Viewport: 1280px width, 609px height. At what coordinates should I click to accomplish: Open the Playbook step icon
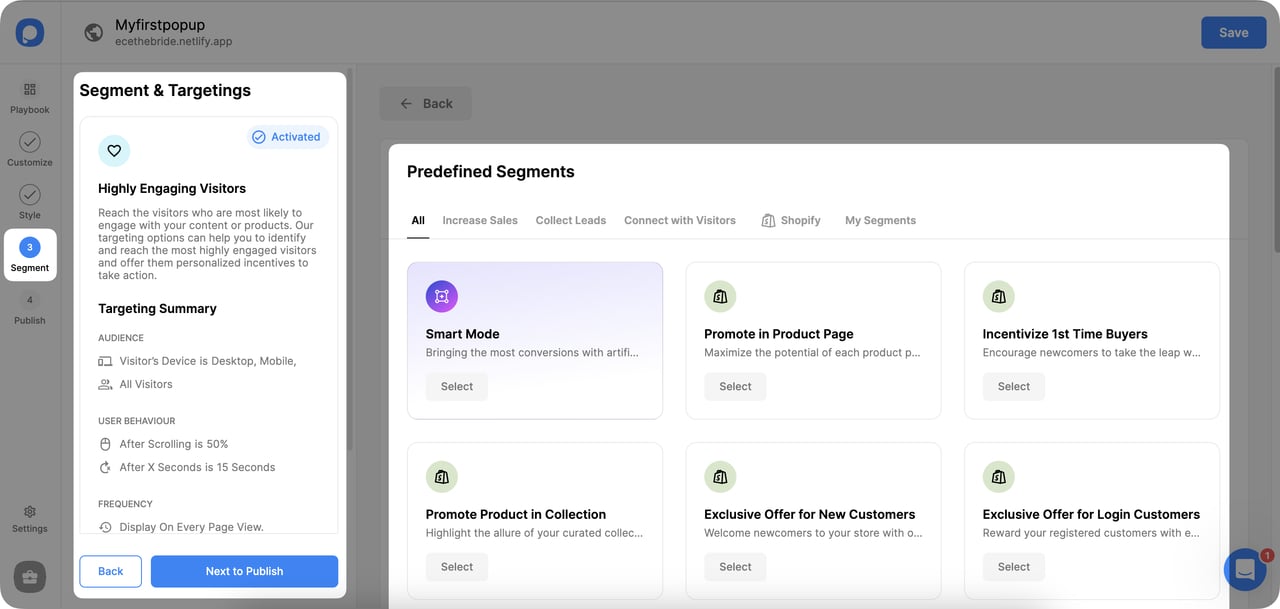pos(30,90)
